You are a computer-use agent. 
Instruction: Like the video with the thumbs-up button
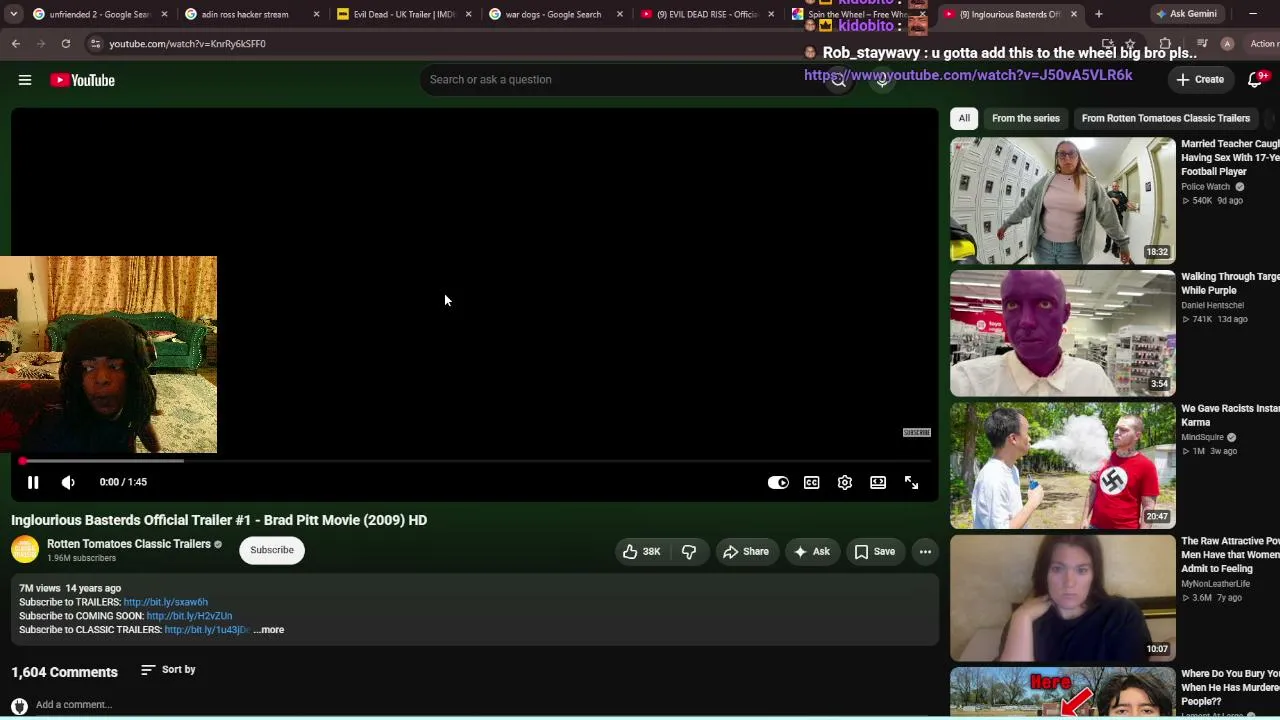tap(642, 551)
